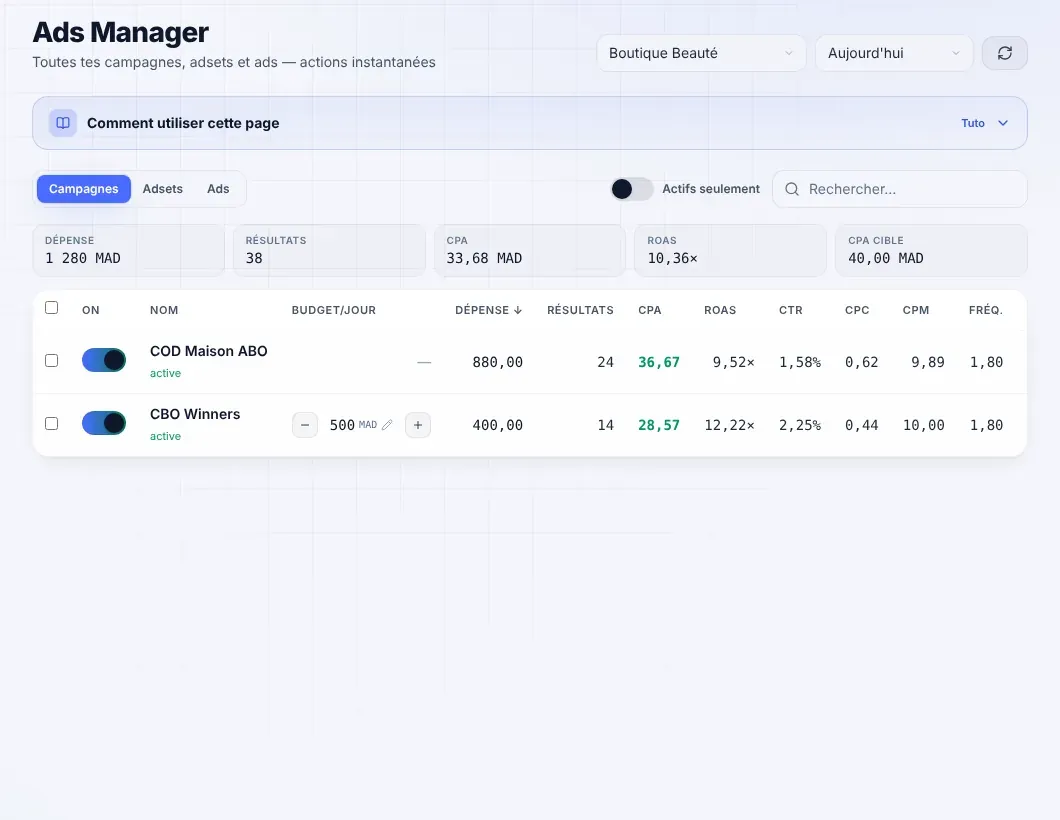Screen dimensions: 1060x820
Task: Open the Boutique Beauté account dropdown
Action: 701,53
